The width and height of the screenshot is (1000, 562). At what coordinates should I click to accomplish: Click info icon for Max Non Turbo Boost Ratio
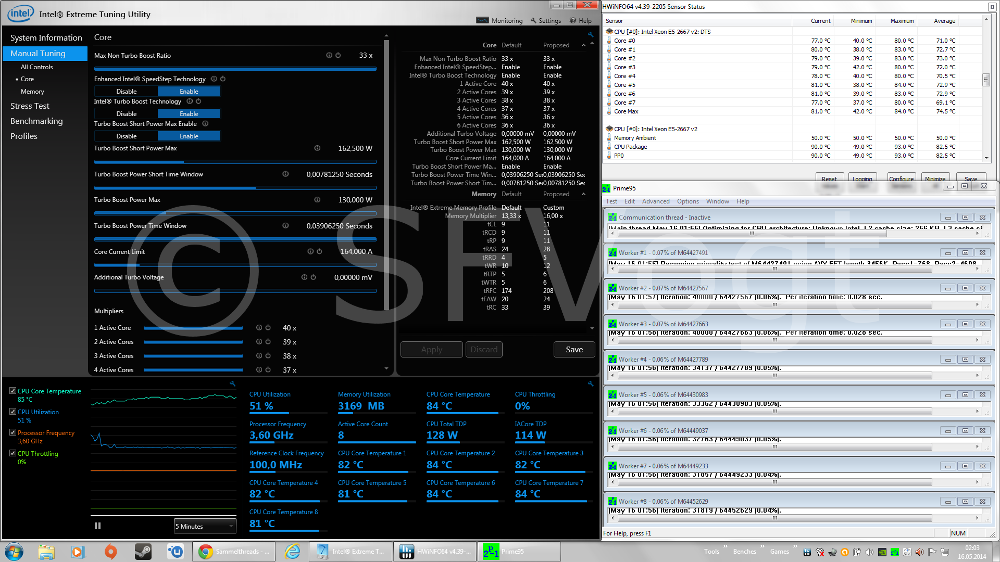point(329,55)
